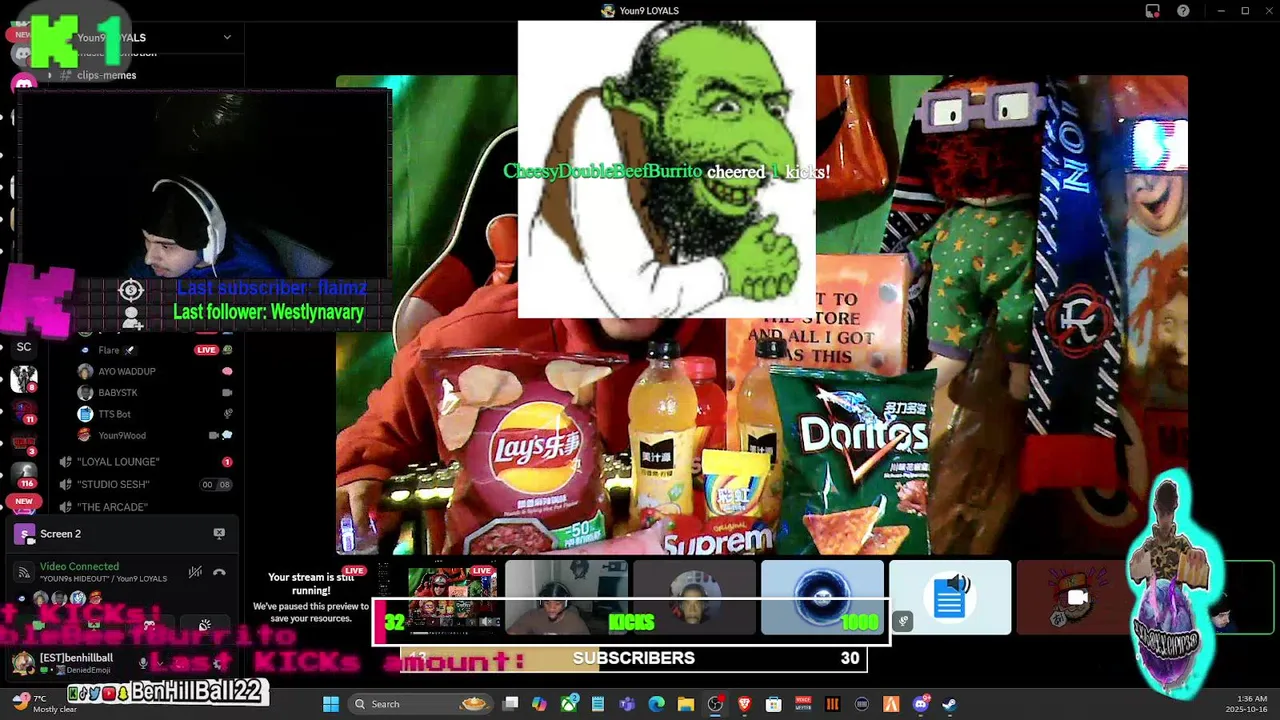Open the Windows Start menu

[331, 704]
